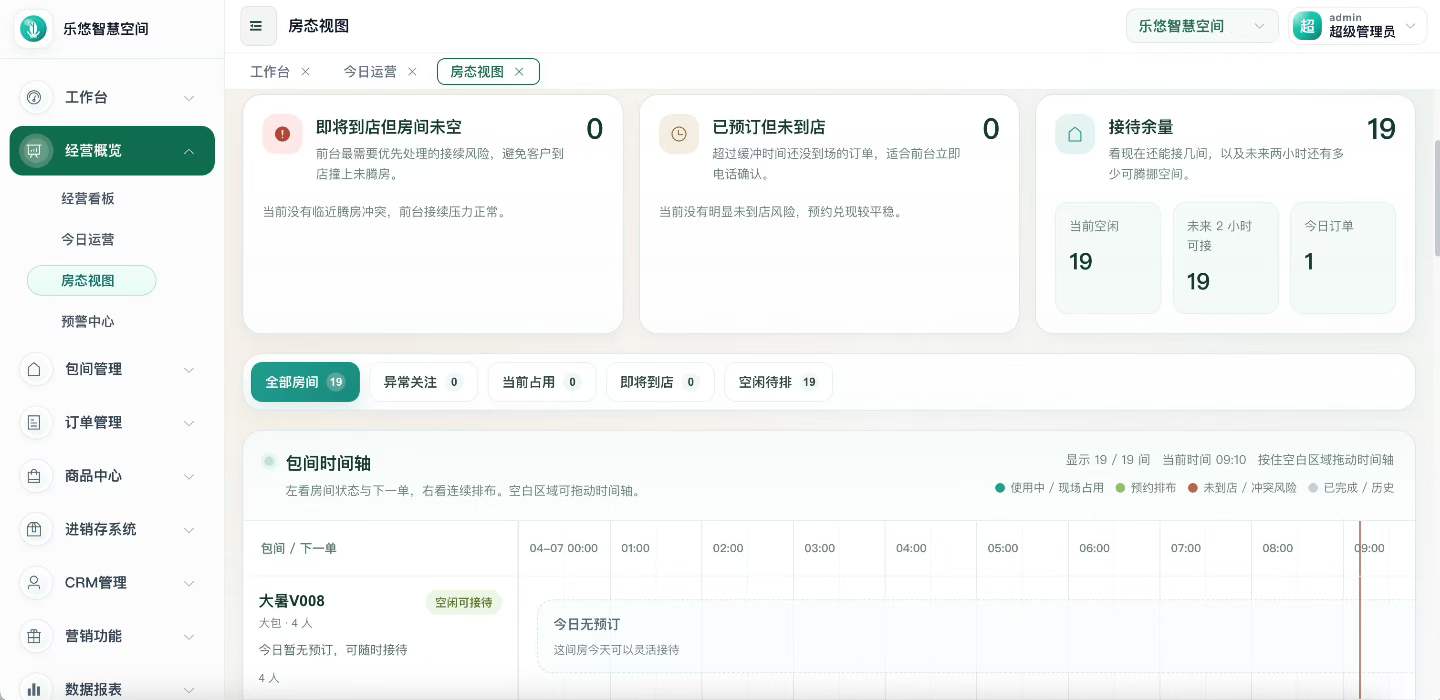This screenshot has height=700, width=1440.
Task: Click the 营销功能 gift icon
Action: [35, 636]
